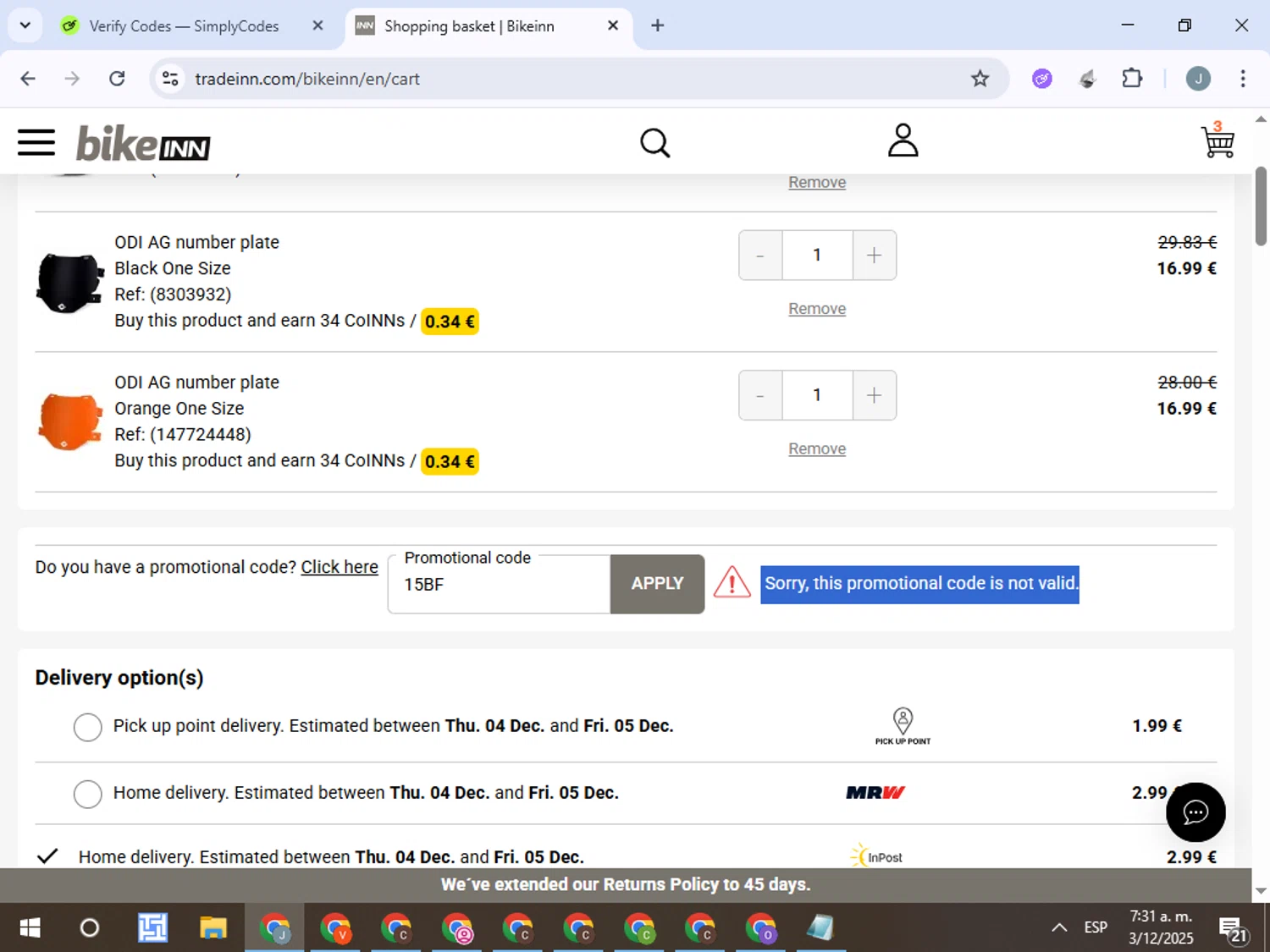The height and width of the screenshot is (952, 1270).
Task: Open the Cortana circle on the taskbar
Action: (x=89, y=928)
